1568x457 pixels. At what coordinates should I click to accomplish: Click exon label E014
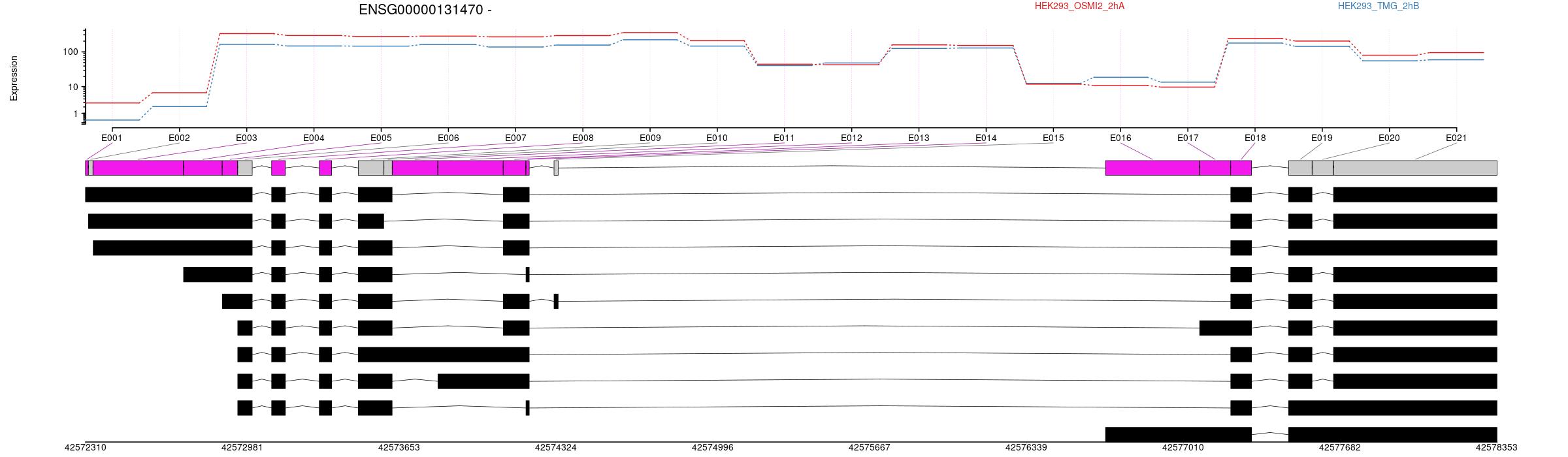[x=986, y=138]
